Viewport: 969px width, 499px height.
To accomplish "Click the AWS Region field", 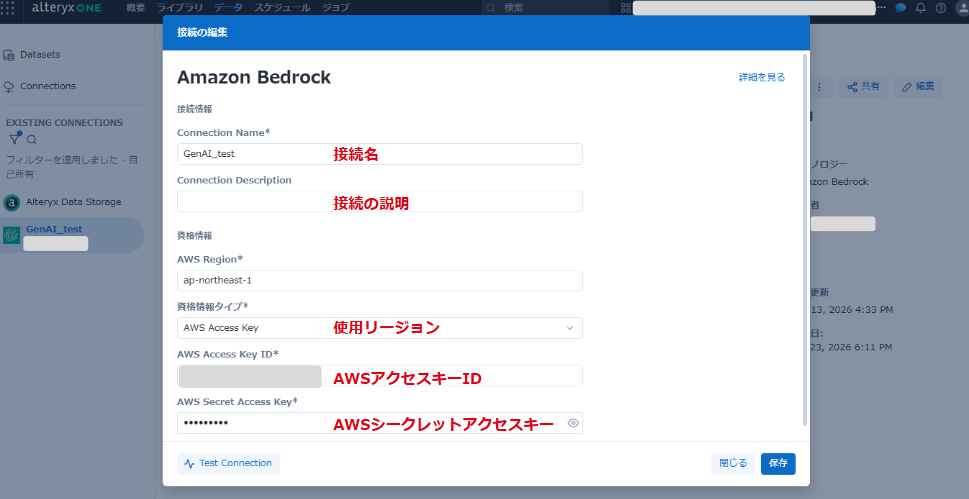I will point(379,281).
